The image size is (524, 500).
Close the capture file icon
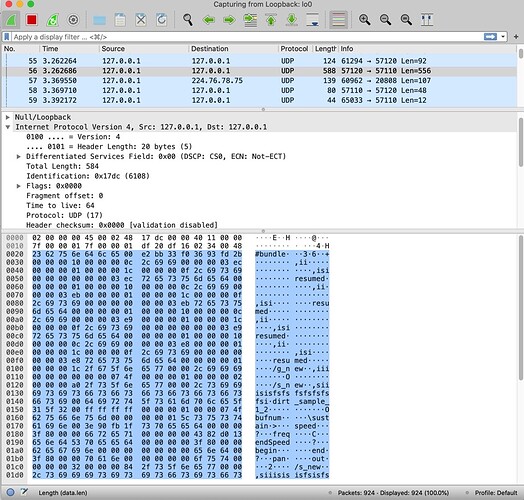click(141, 20)
